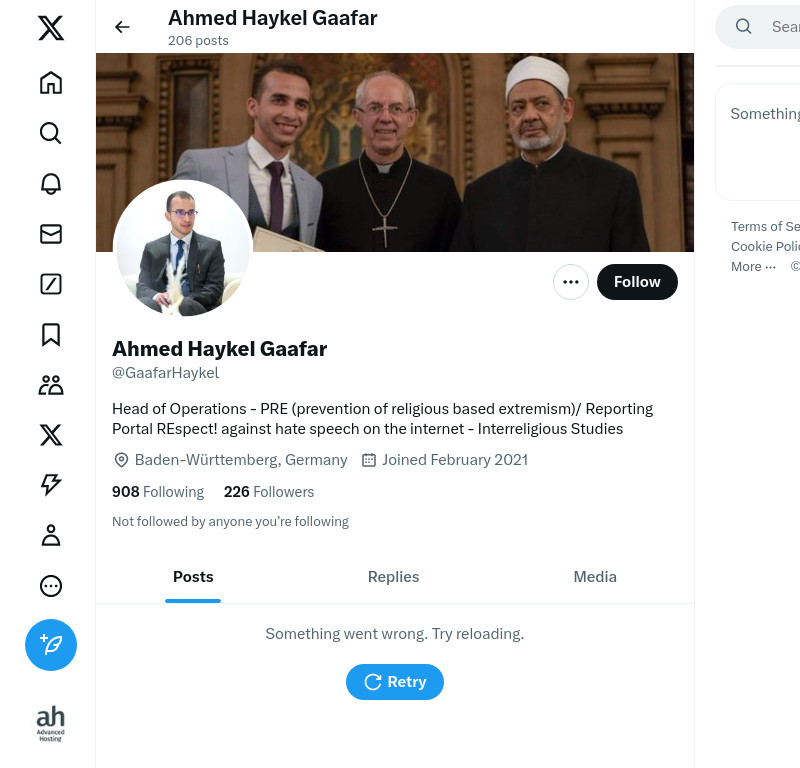Open Grok slash-box icon

pos(51,284)
